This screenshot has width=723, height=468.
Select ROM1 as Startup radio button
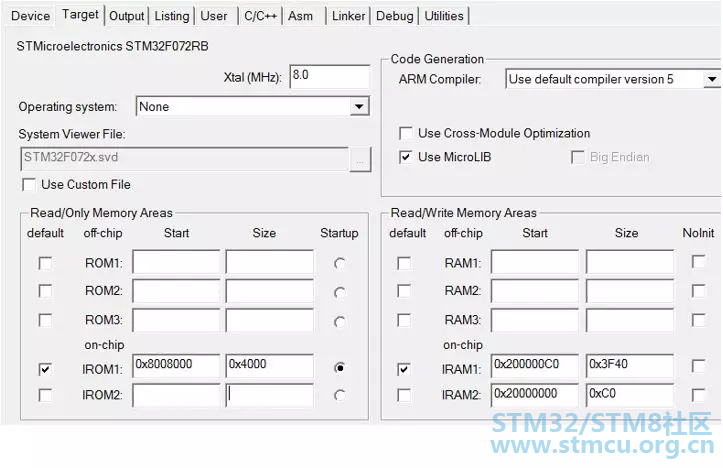(339, 264)
